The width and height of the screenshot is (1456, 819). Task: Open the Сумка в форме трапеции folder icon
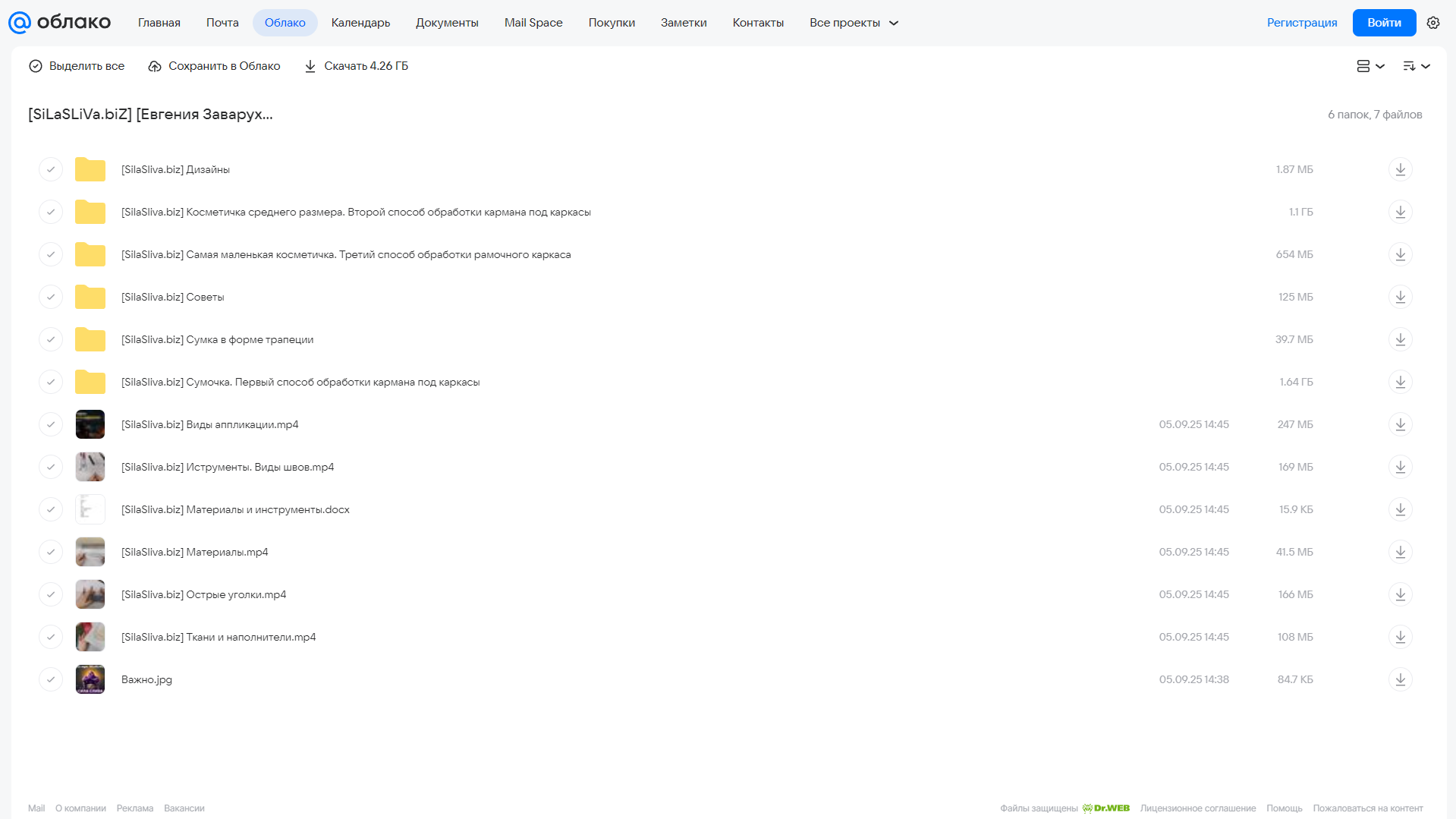pos(90,339)
